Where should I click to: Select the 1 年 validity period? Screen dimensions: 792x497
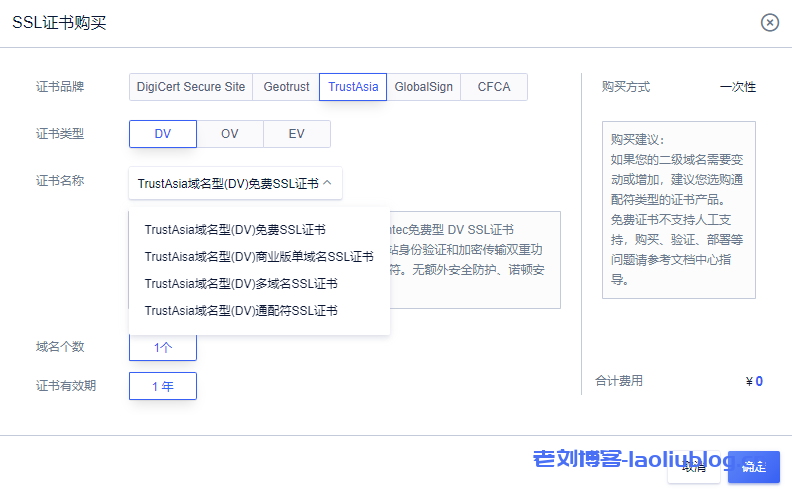click(x=163, y=386)
